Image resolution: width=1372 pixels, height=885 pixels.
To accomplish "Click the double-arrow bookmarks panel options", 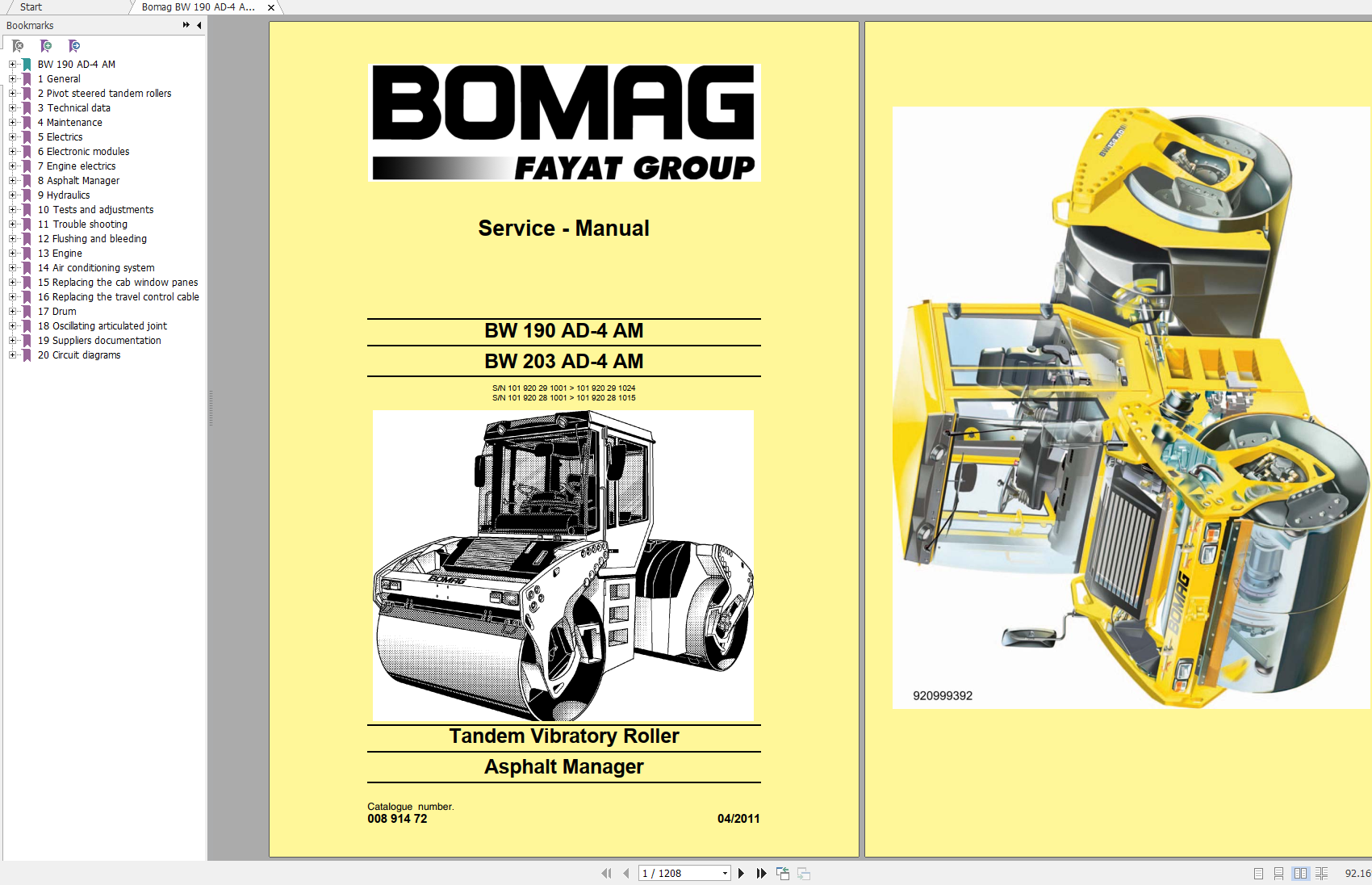I will [186, 25].
